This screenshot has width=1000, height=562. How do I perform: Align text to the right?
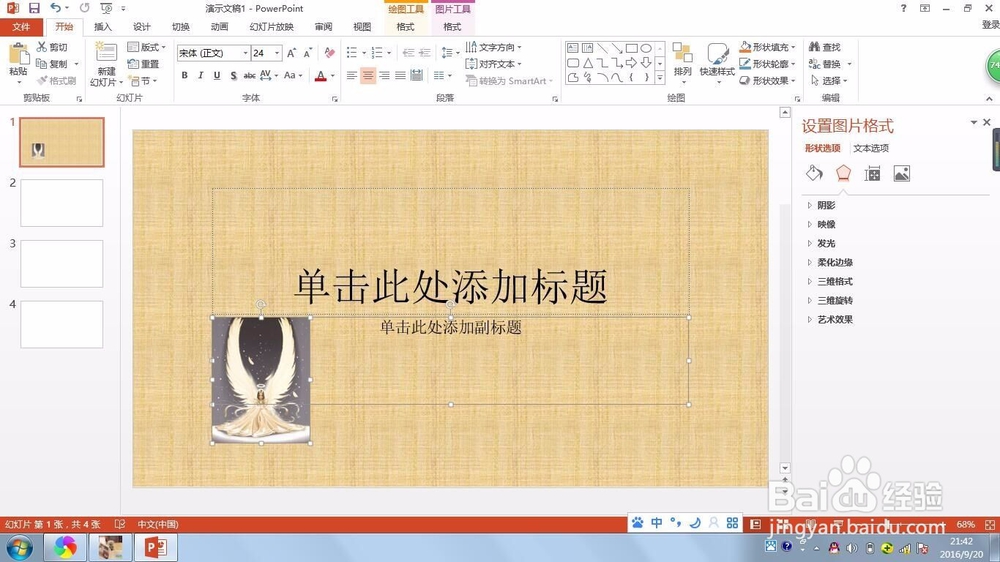384,75
